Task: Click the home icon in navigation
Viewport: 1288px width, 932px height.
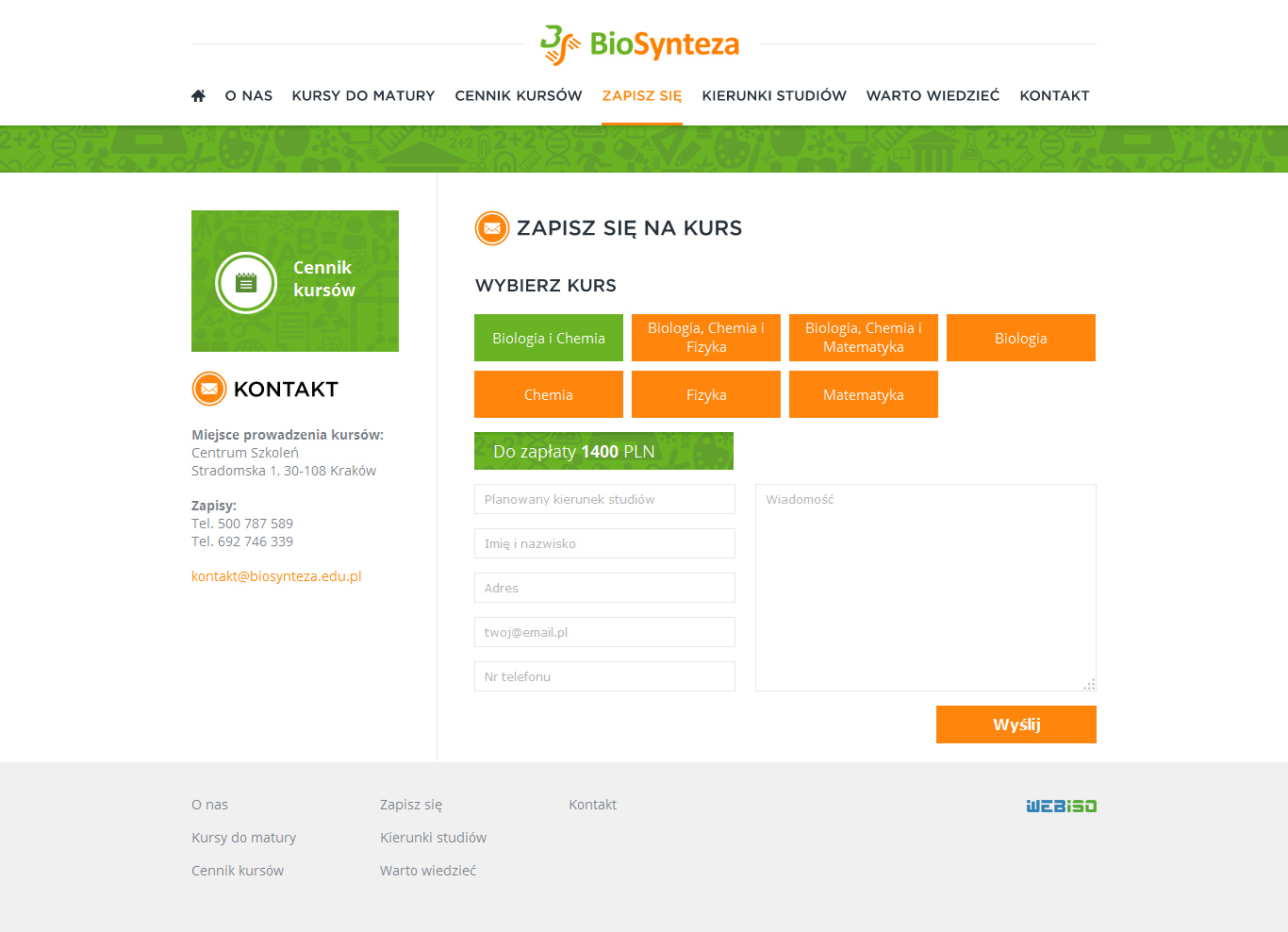Action: [198, 95]
